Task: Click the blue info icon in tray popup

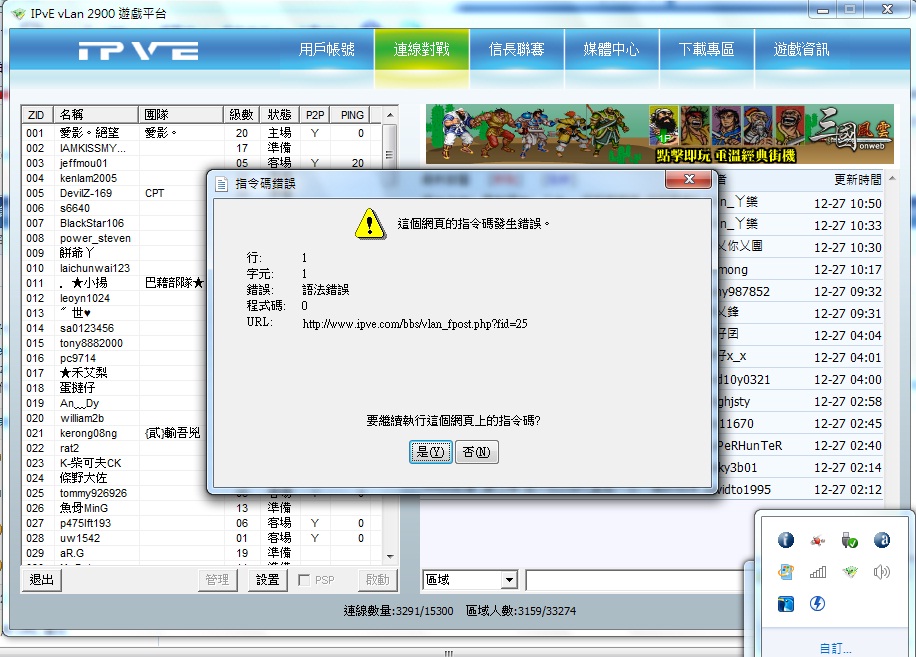Action: (786, 540)
